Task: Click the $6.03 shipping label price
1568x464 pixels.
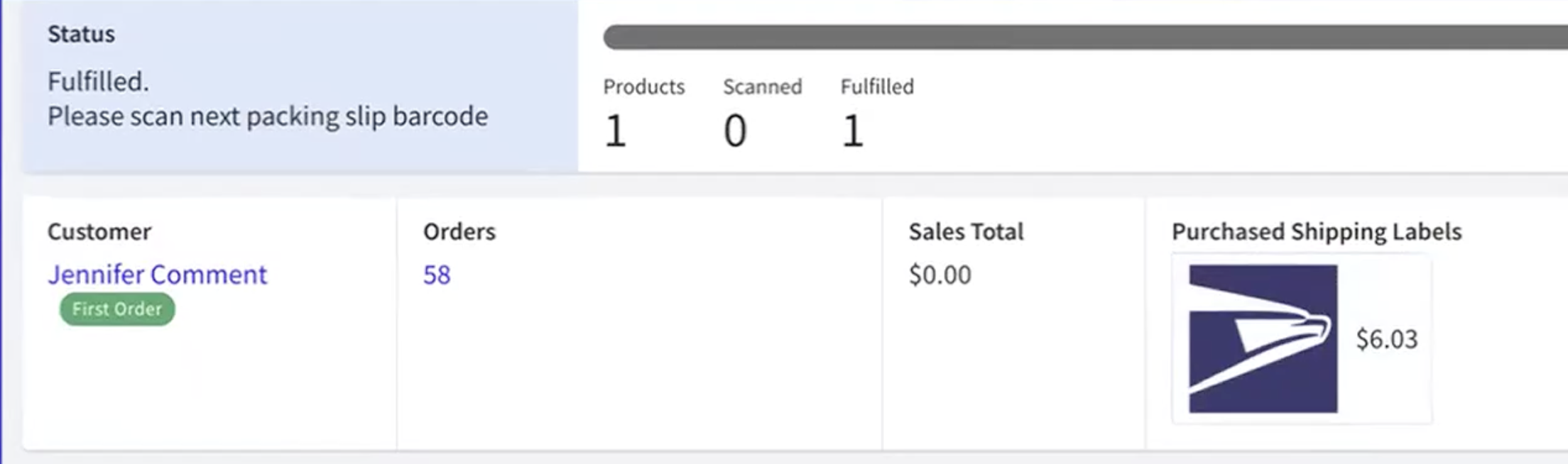Action: (x=1386, y=339)
